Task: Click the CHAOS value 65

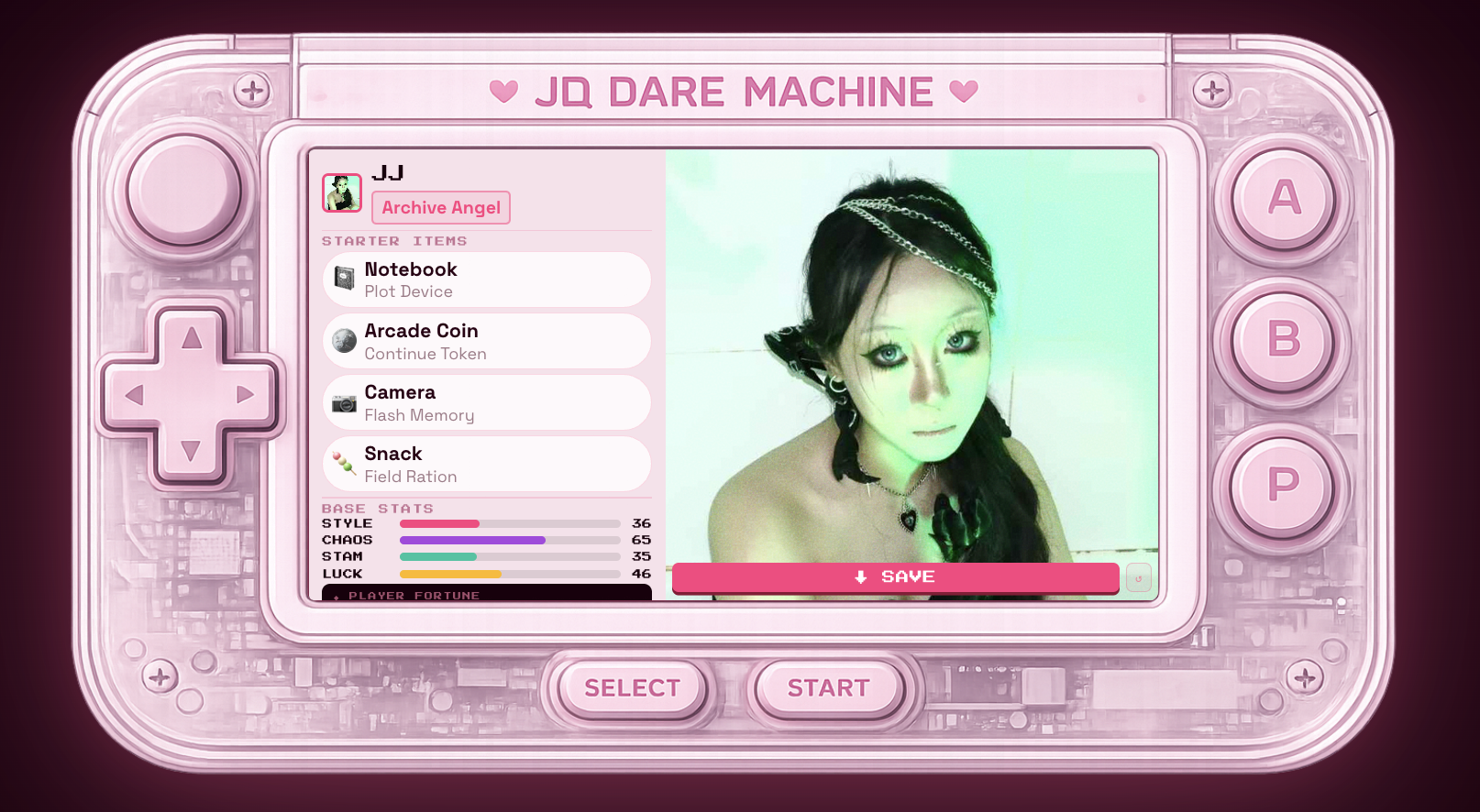Action: tap(641, 541)
